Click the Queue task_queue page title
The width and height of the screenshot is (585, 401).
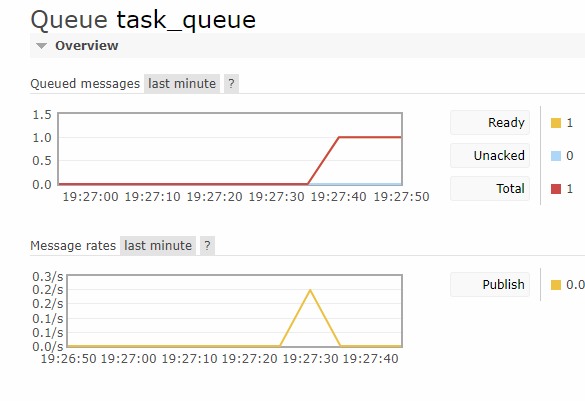tap(143, 19)
